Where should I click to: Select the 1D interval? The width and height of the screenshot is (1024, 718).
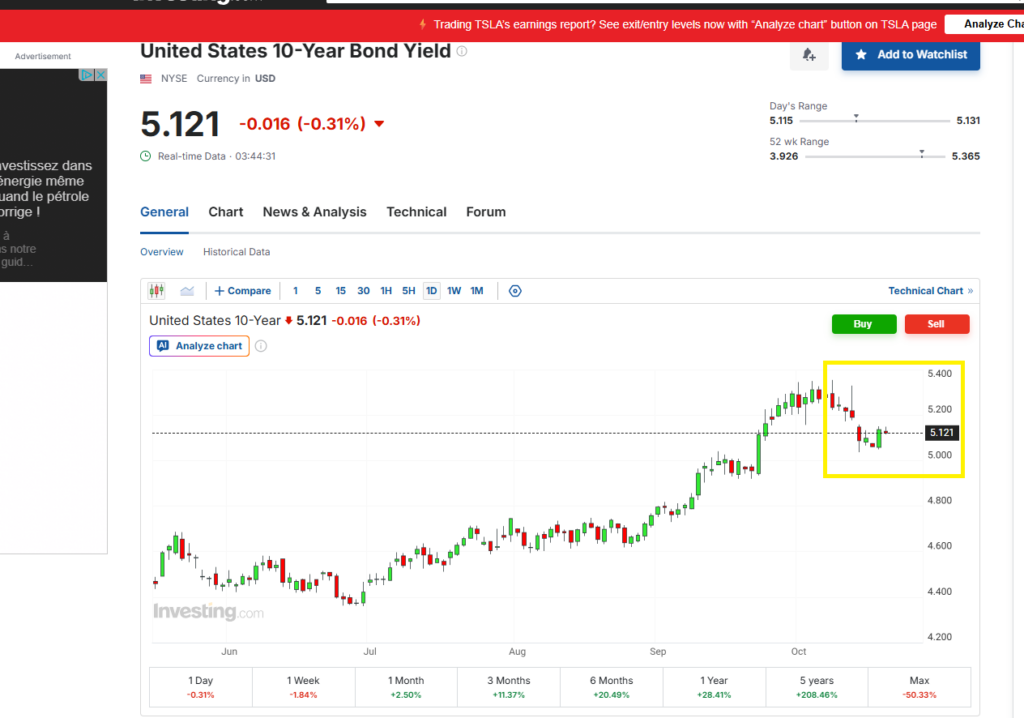[432, 291]
